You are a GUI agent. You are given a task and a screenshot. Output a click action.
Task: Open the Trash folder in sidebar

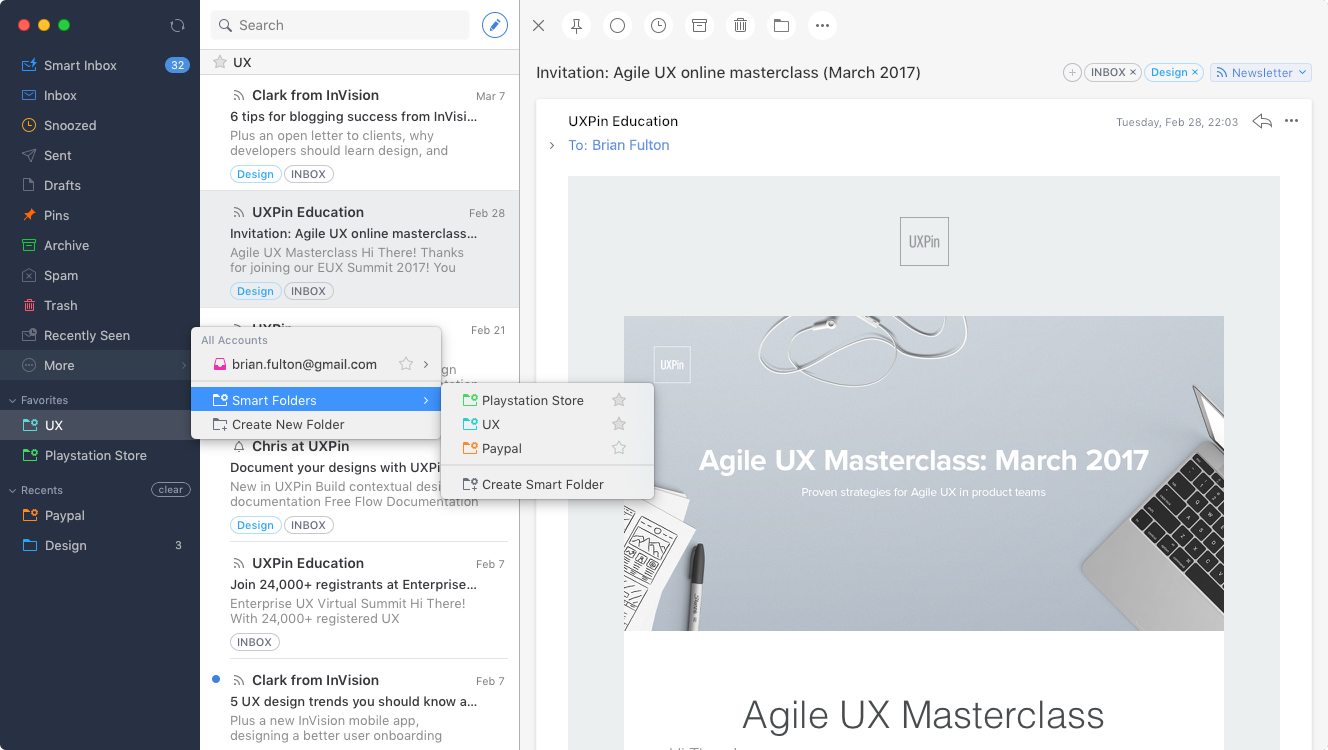100,305
